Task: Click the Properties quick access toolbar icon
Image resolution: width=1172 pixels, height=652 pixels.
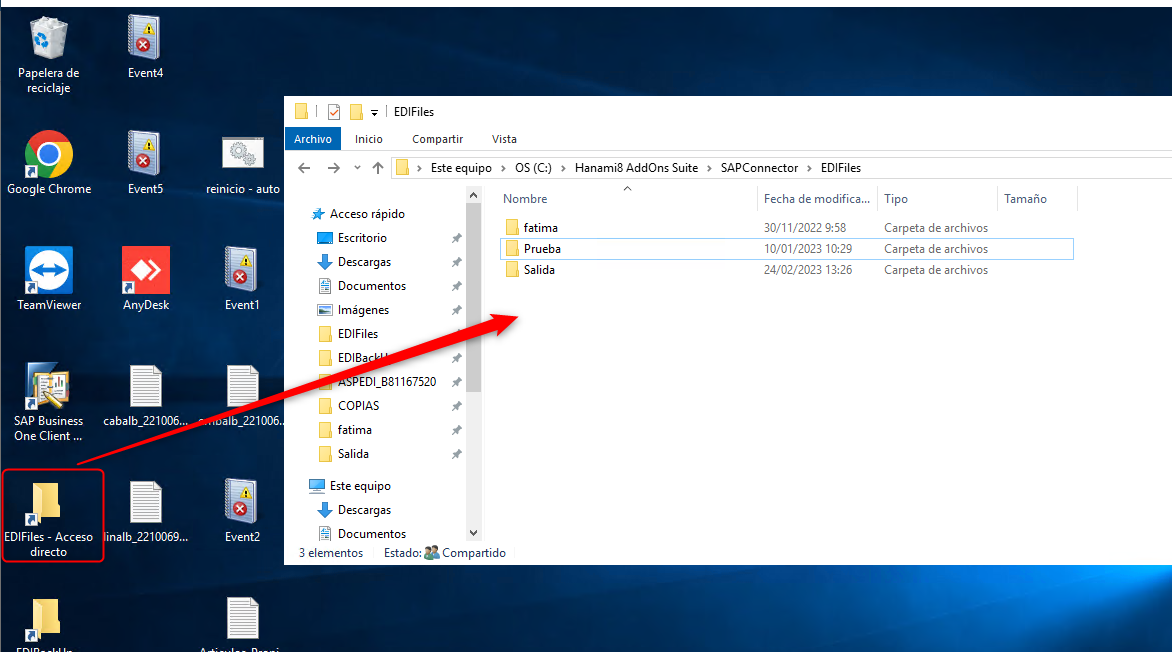Action: click(334, 112)
